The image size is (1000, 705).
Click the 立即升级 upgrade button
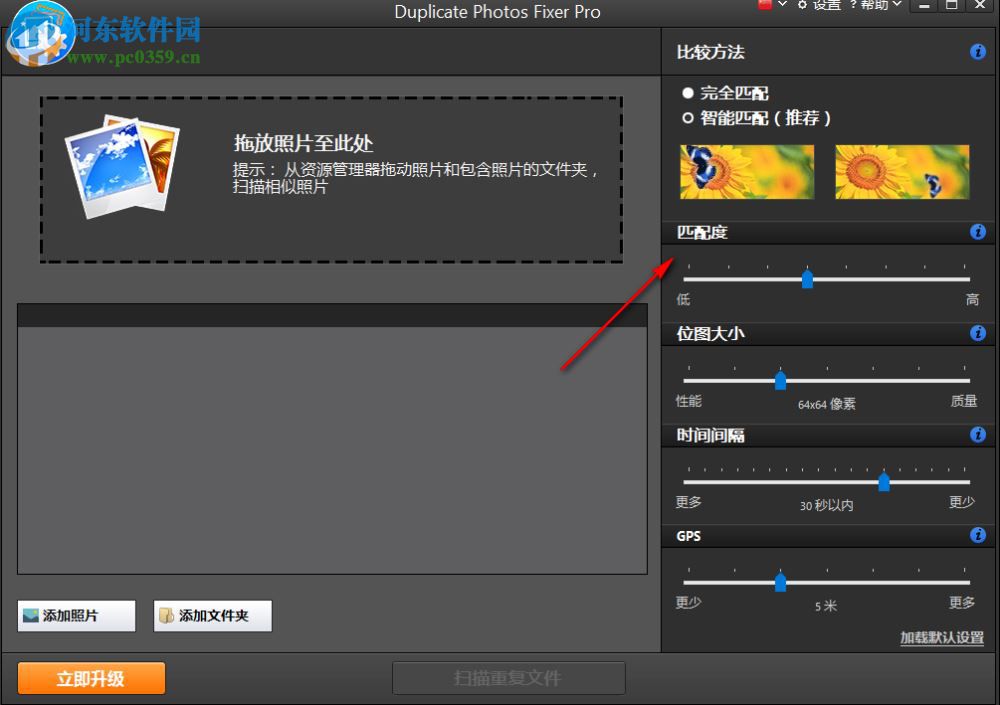tap(91, 678)
